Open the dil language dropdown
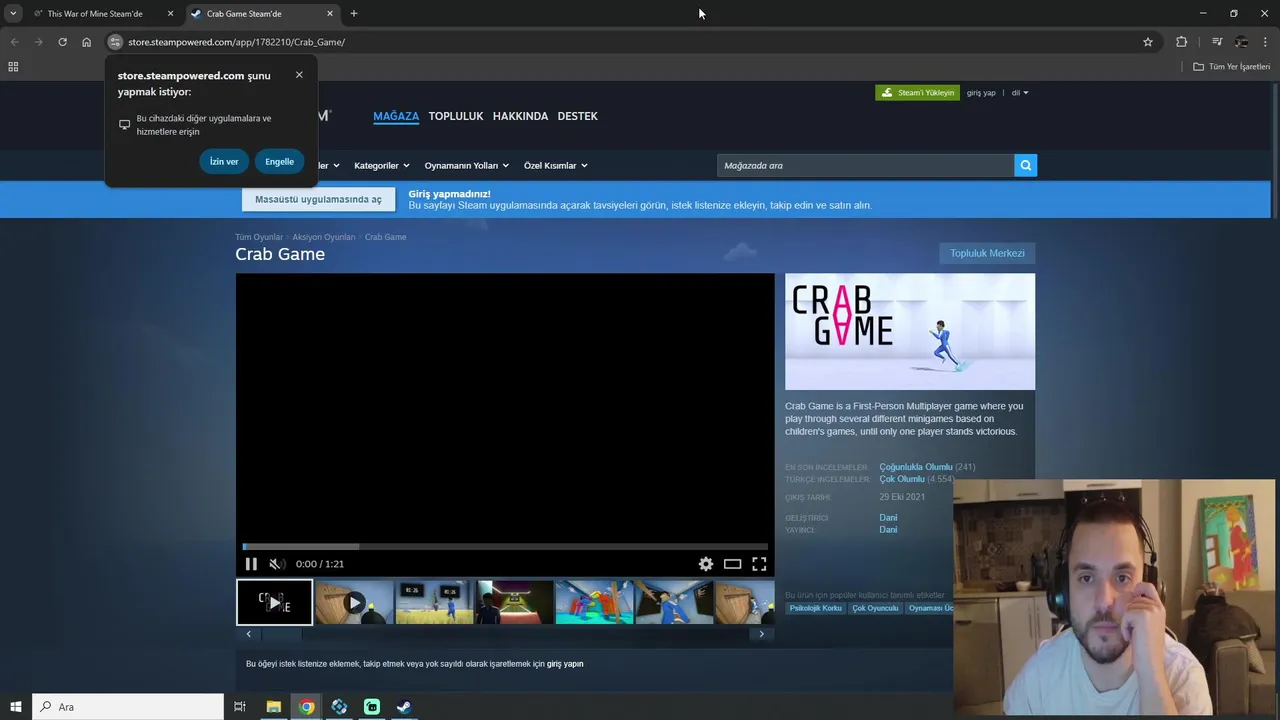 click(x=1019, y=93)
